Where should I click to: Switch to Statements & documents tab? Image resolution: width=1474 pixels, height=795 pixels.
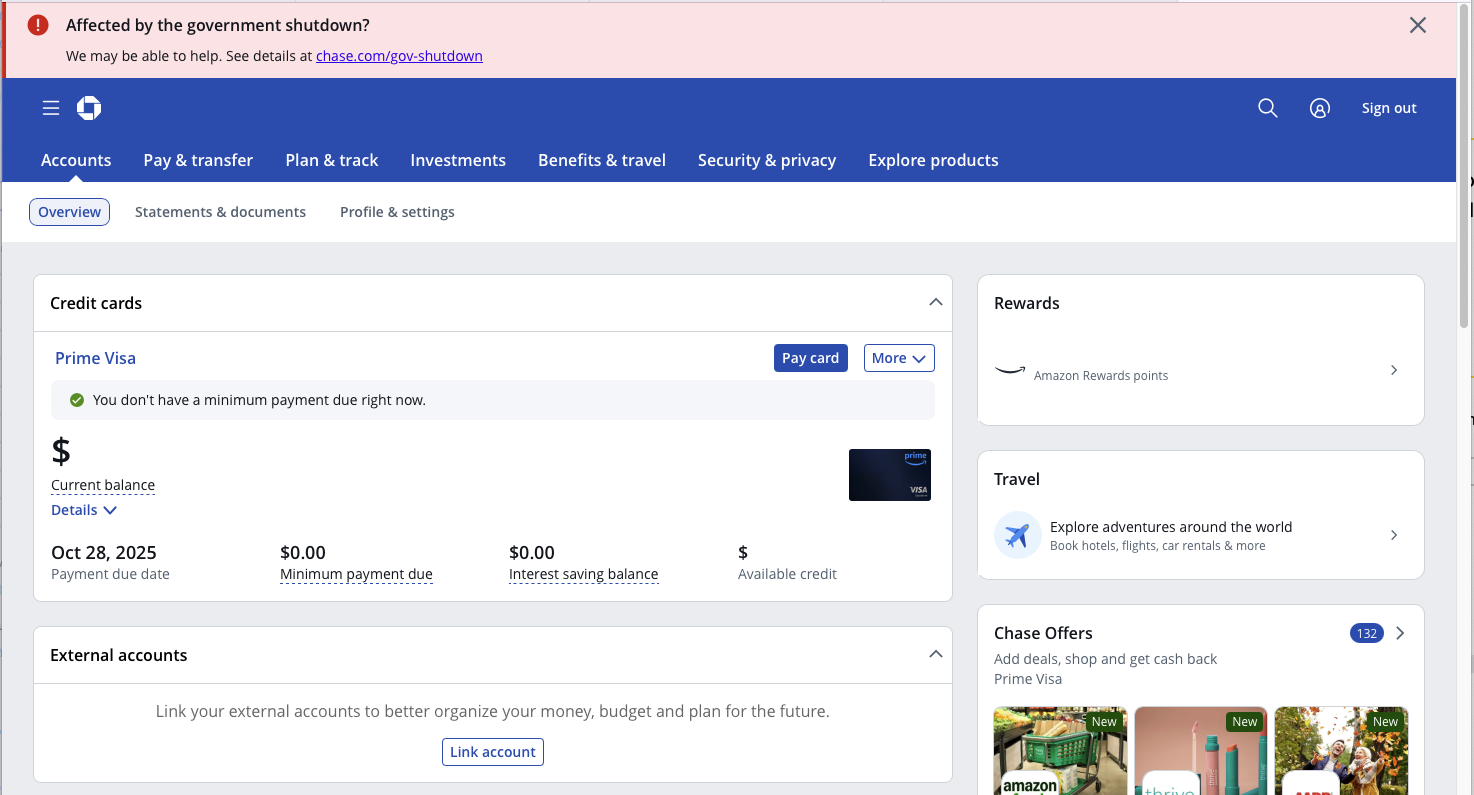tap(220, 211)
